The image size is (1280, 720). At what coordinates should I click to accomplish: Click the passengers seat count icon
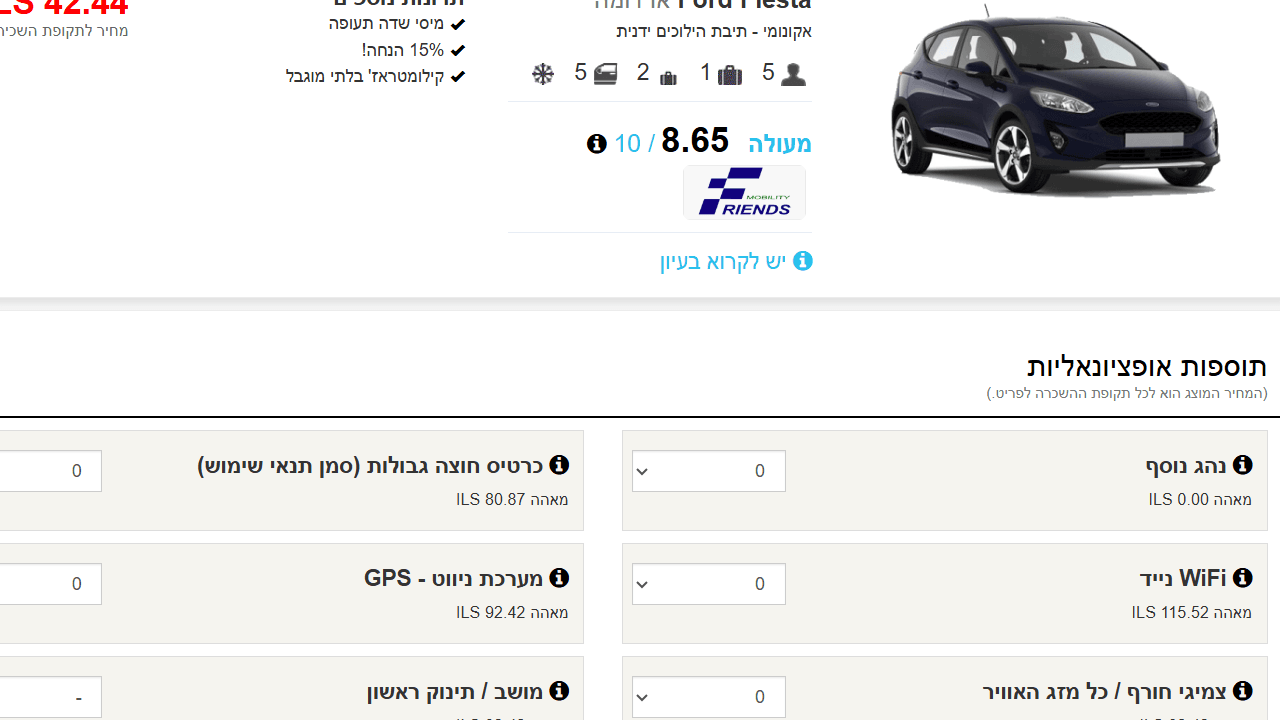tap(793, 75)
